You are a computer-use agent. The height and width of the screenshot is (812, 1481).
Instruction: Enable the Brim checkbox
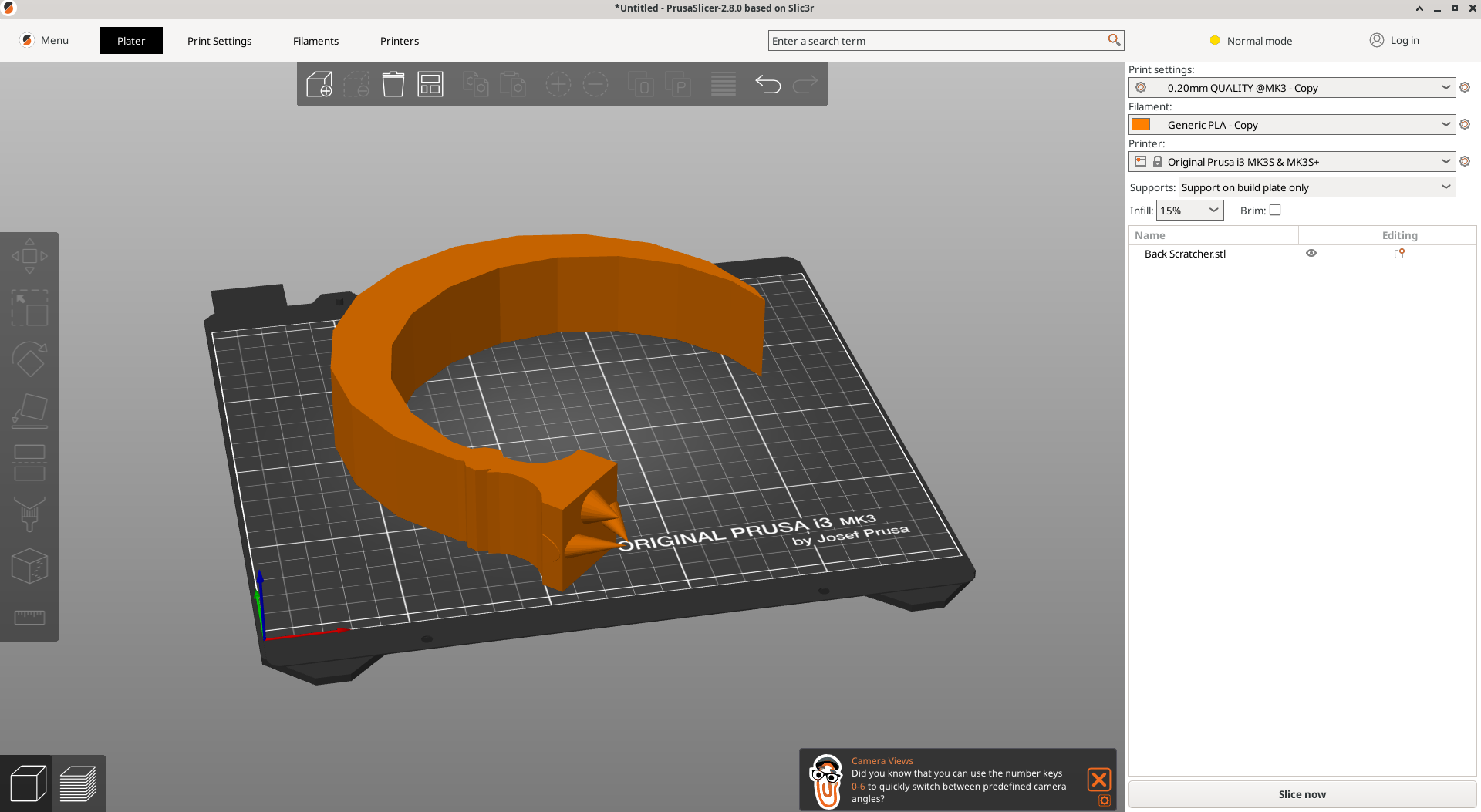pyautogui.click(x=1275, y=210)
